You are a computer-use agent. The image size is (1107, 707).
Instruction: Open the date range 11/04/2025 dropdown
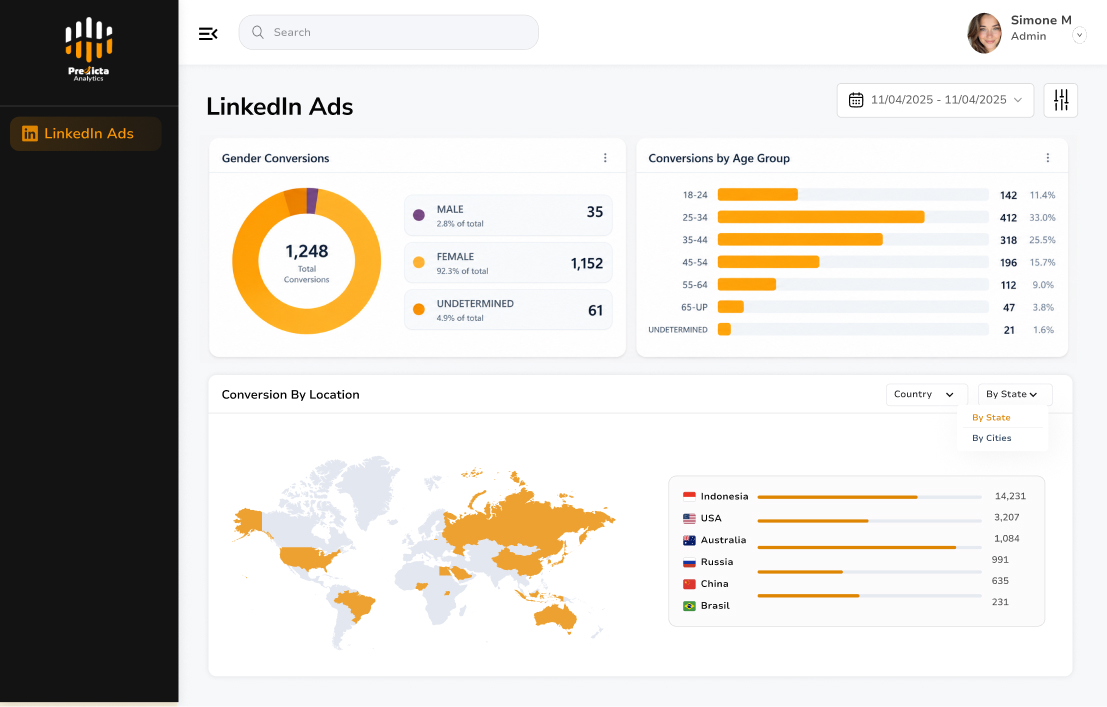coord(935,100)
